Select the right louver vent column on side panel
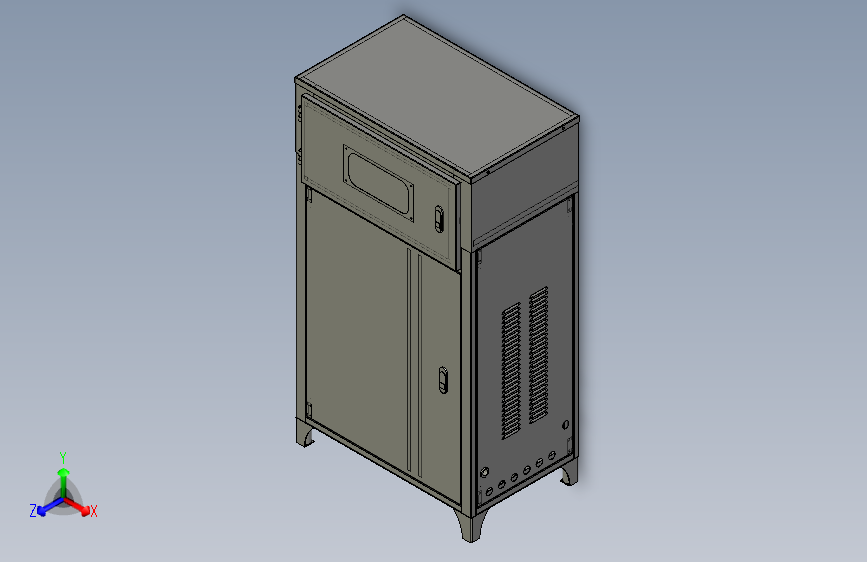 click(539, 355)
